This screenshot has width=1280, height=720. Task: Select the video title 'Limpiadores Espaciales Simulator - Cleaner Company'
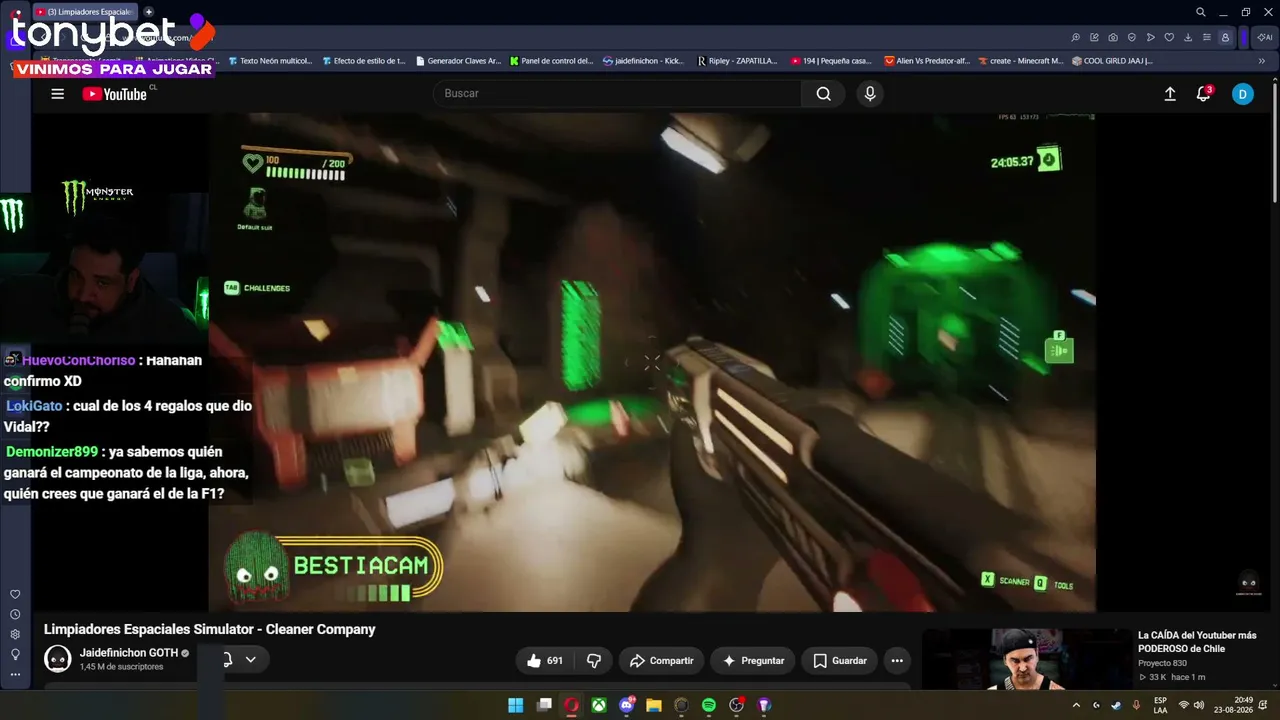click(210, 629)
